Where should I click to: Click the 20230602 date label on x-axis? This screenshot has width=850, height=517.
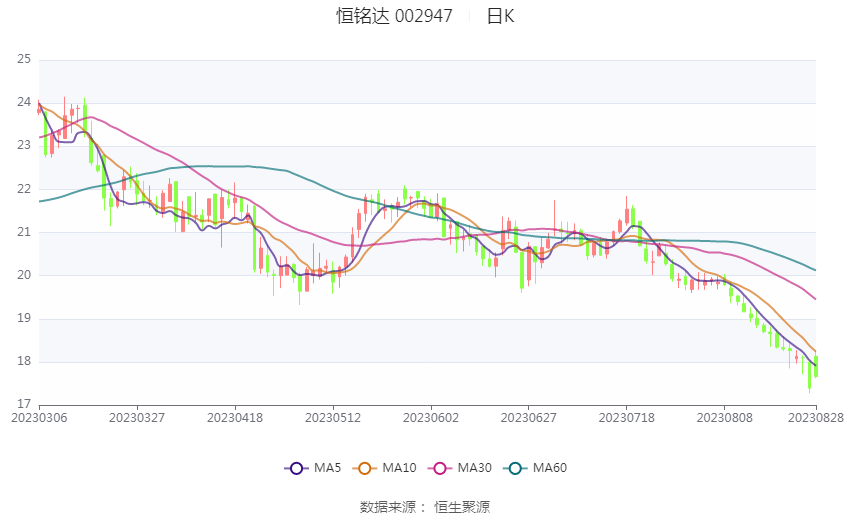(431, 418)
